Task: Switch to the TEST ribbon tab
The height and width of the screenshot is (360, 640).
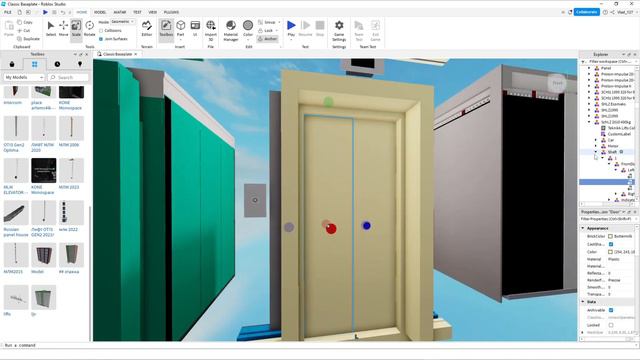Action: 138,12
